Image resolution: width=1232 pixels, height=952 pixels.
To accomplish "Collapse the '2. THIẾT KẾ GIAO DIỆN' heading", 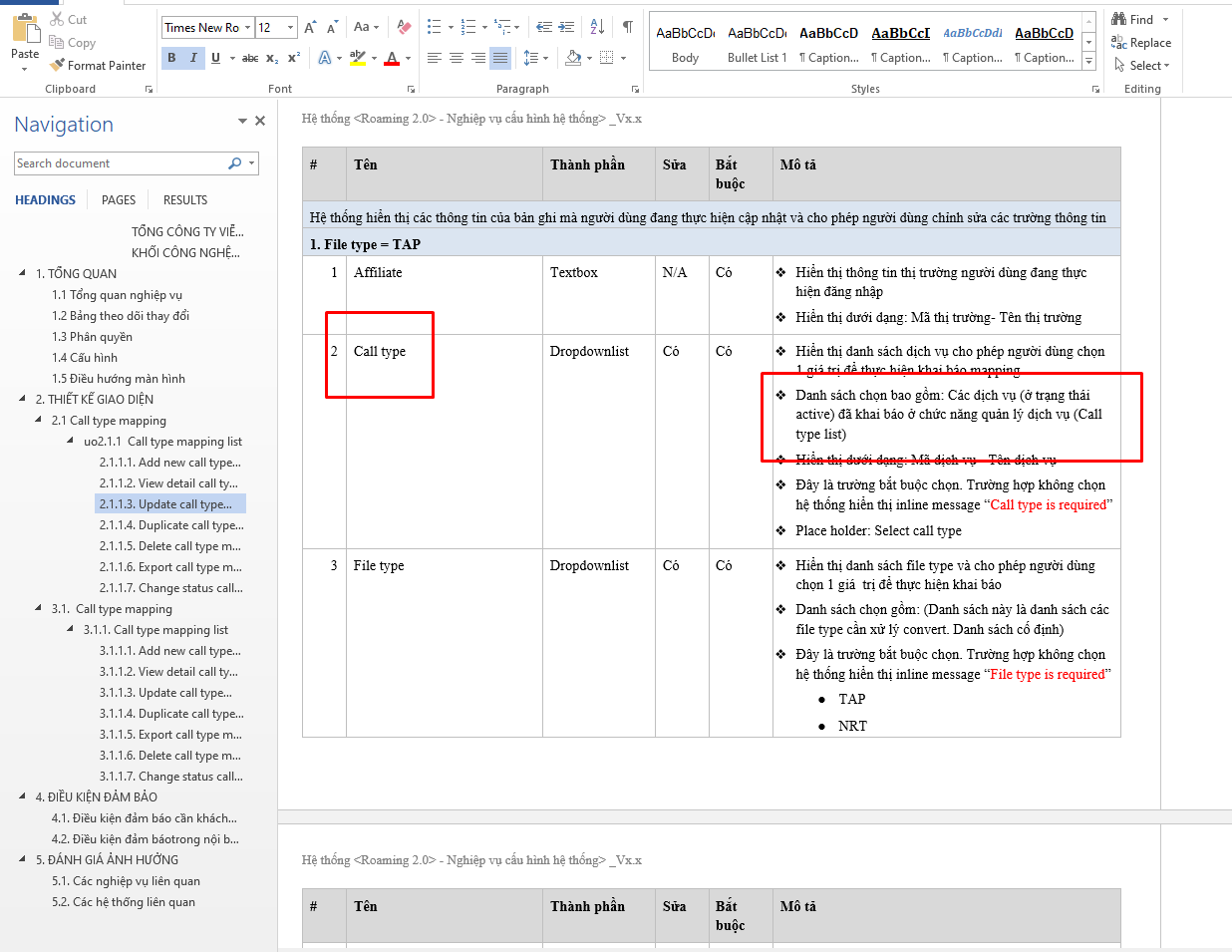I will click(x=23, y=399).
